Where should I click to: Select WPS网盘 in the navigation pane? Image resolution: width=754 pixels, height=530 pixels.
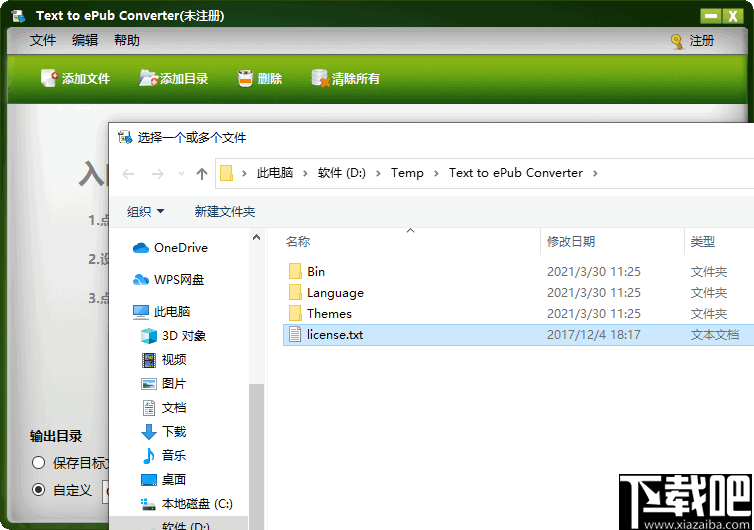coord(168,279)
